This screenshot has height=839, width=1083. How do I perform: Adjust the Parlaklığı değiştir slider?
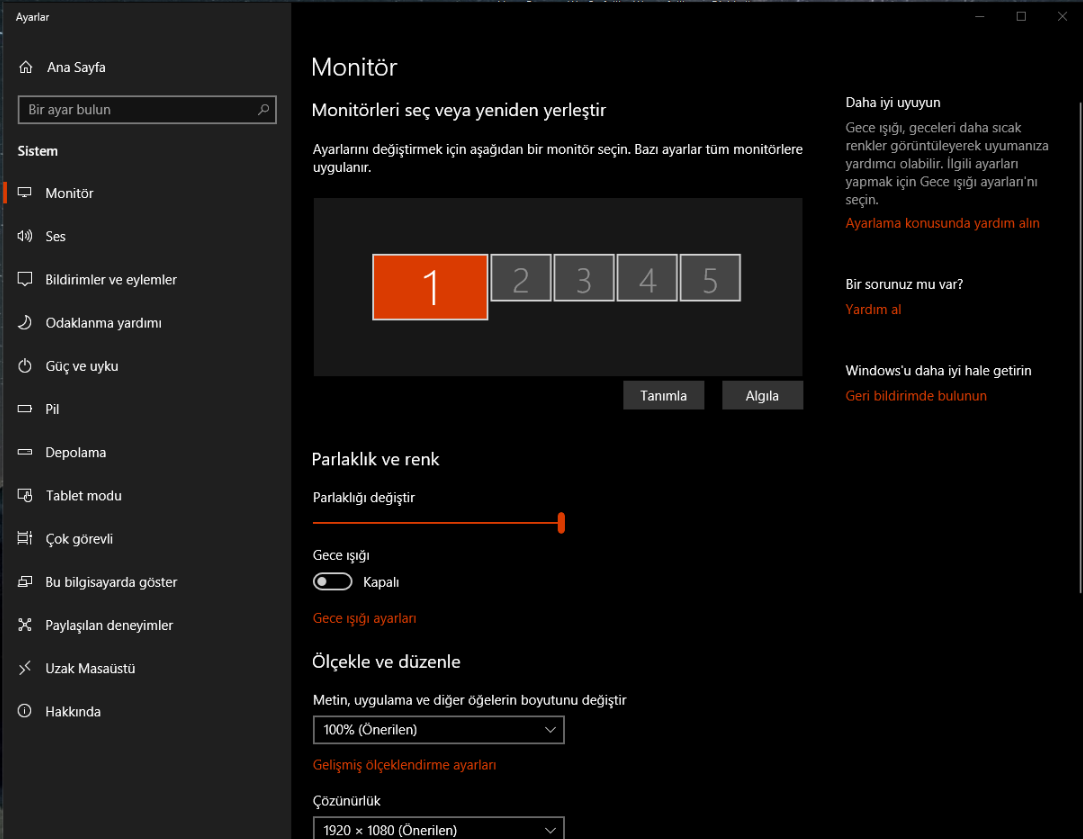(x=561, y=522)
